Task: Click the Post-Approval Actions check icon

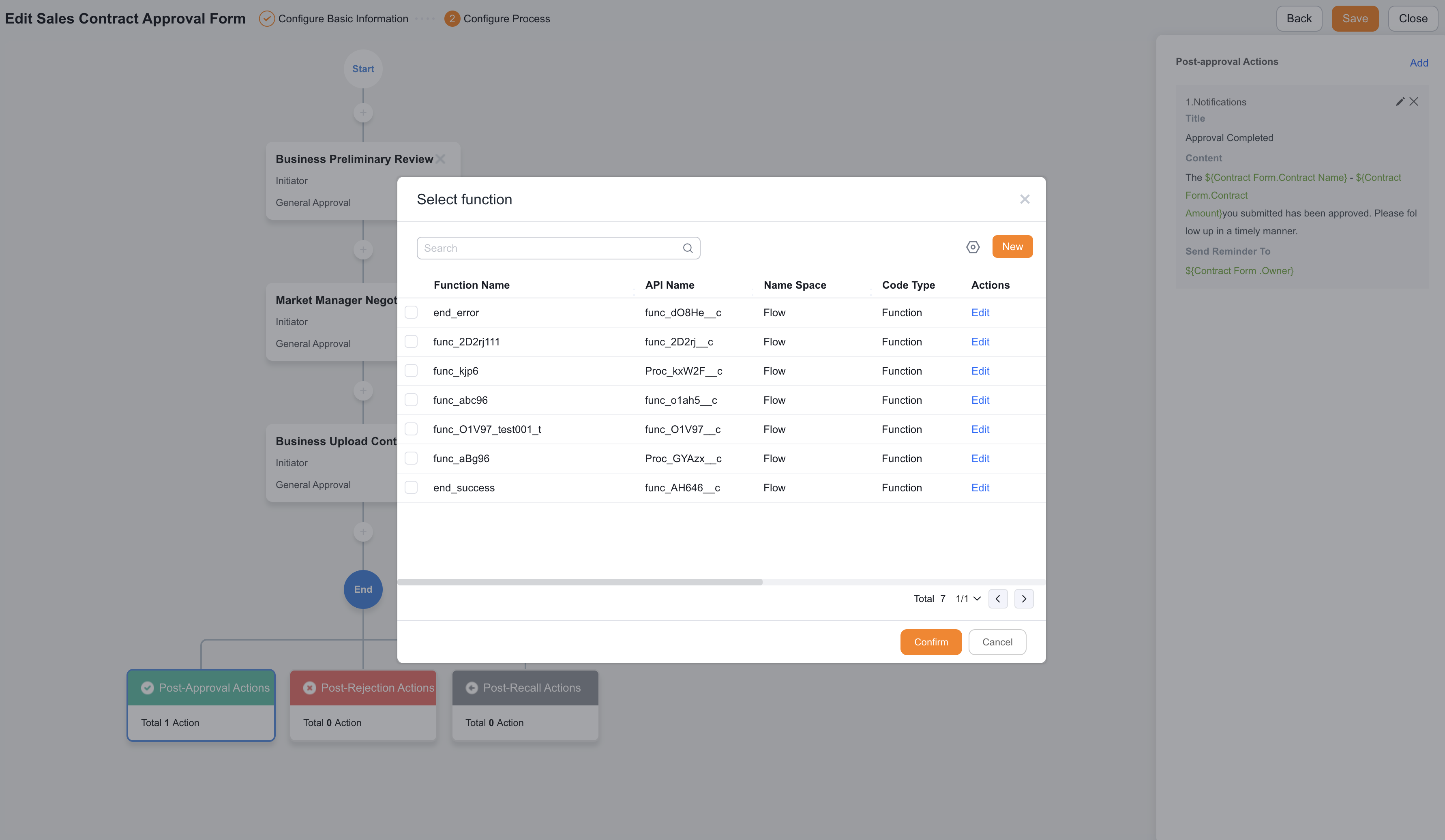Action: tap(147, 688)
